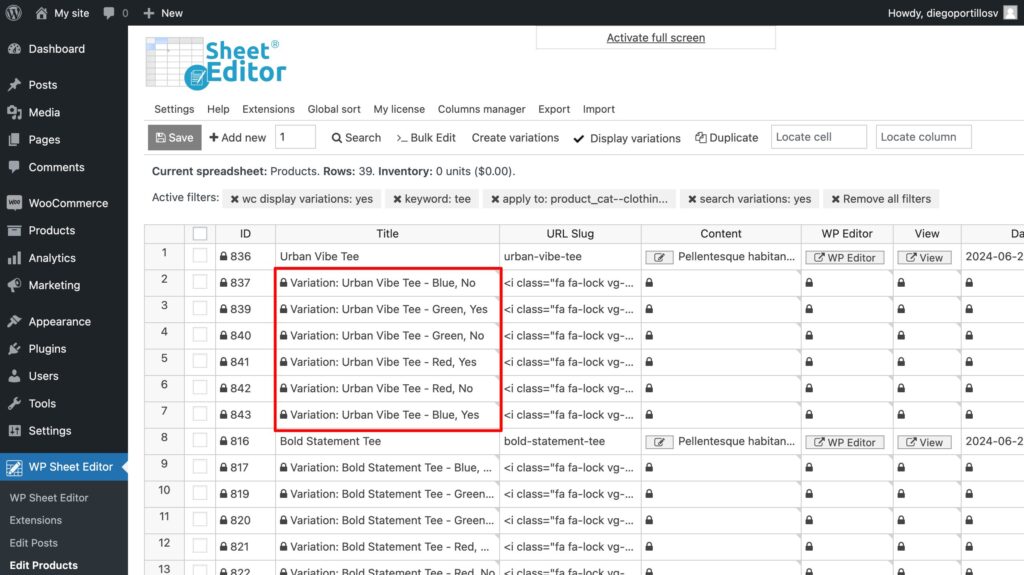Screen dimensions: 1024x575
Task: Click the Analytics bar chart icon
Action: pyautogui.click(x=14, y=258)
